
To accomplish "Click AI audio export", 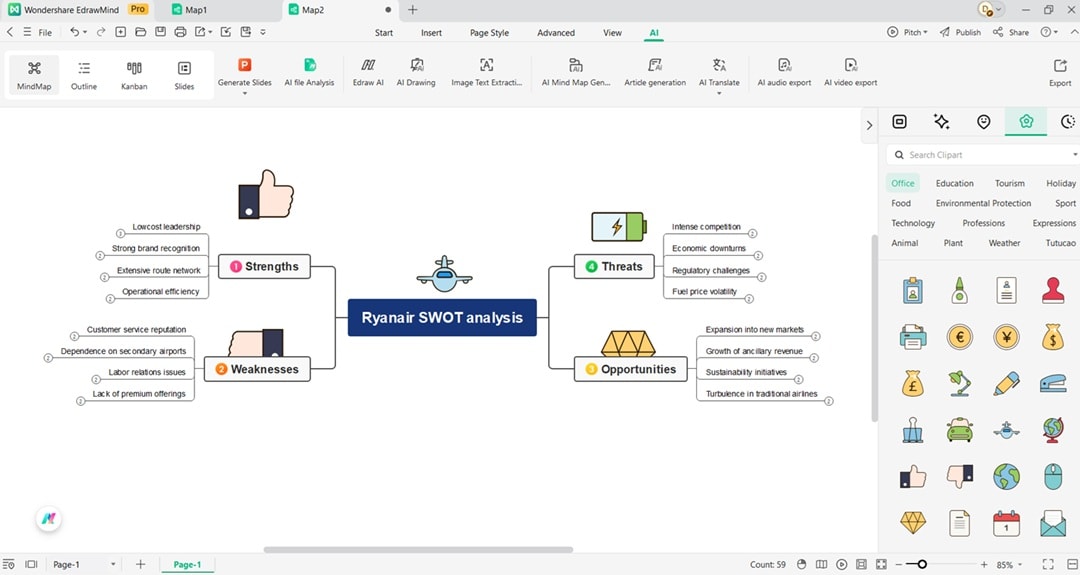I will click(784, 73).
